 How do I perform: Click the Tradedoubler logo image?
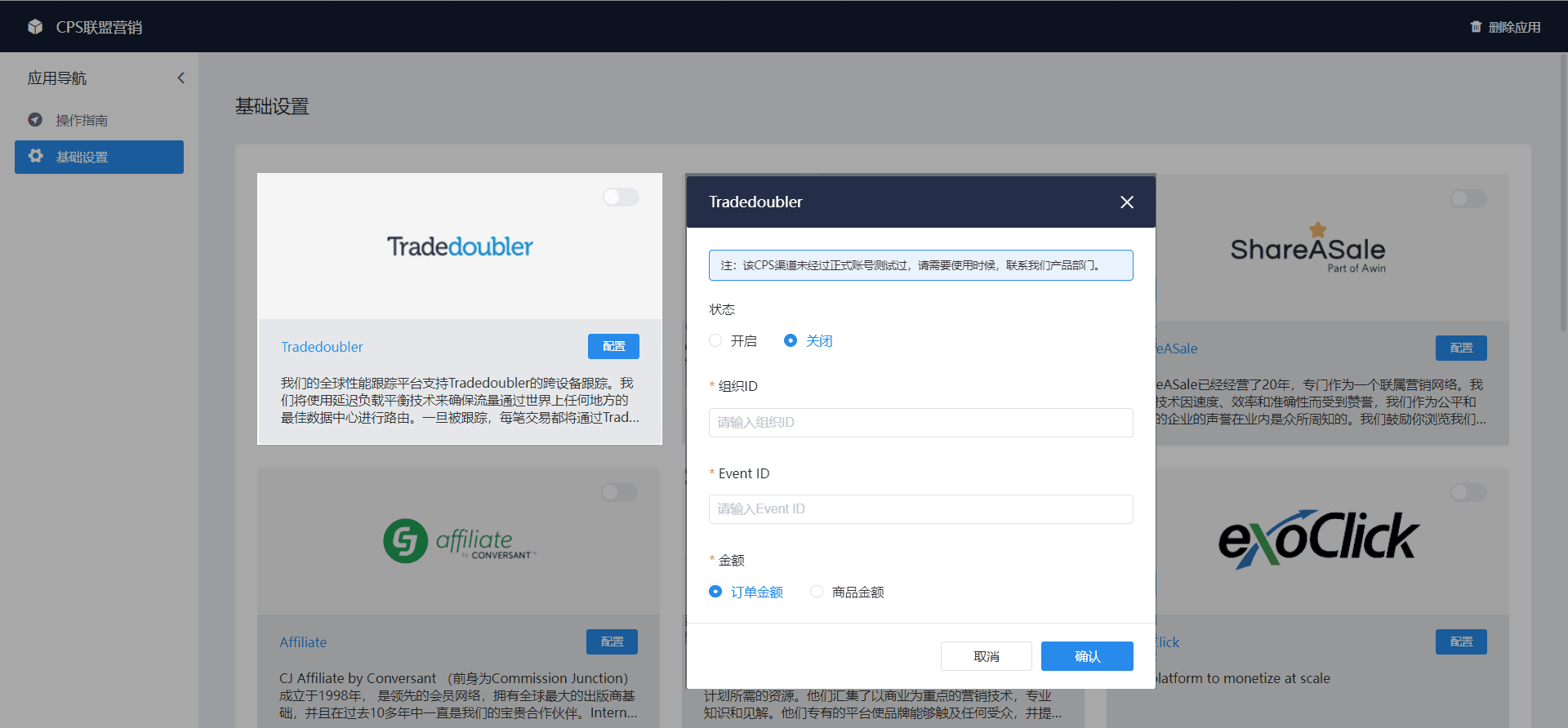tap(460, 246)
